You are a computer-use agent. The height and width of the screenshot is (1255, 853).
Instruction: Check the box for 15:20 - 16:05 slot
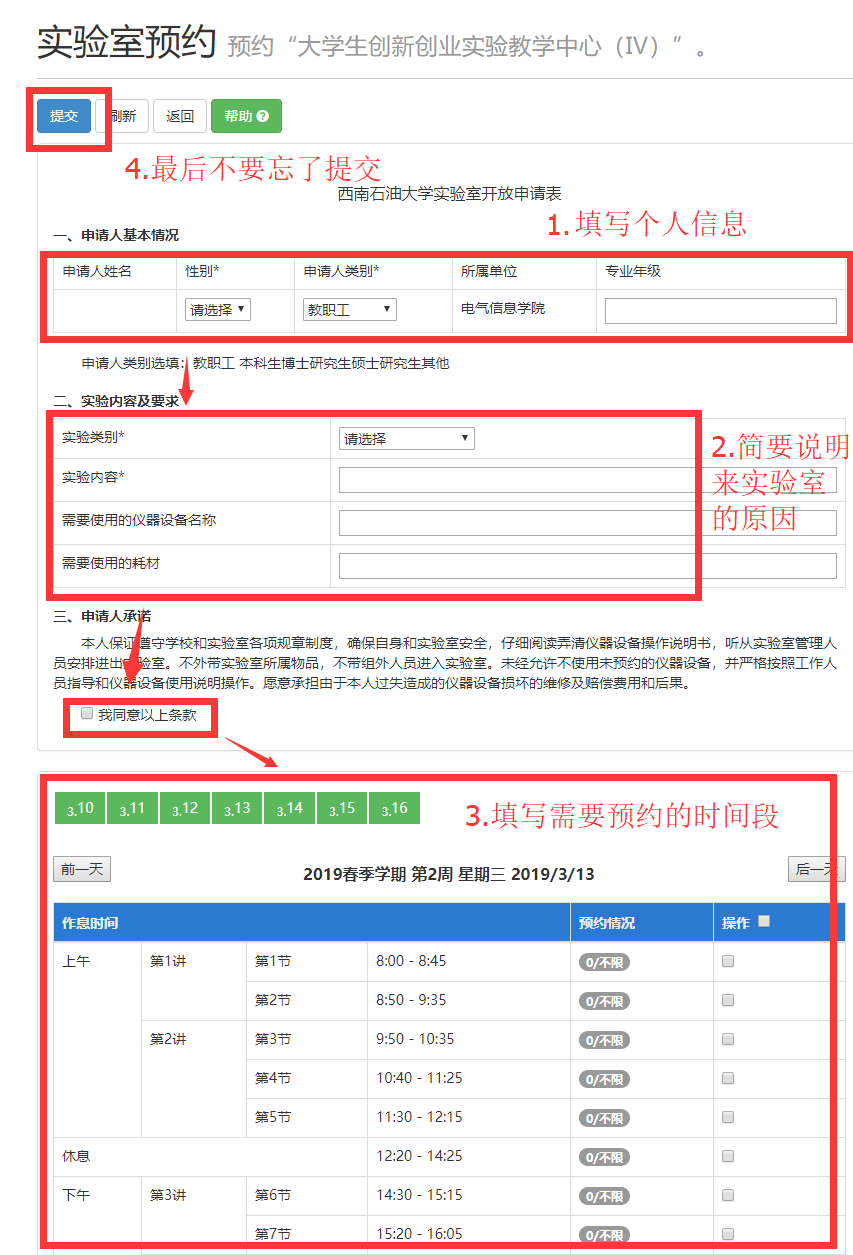pyautogui.click(x=728, y=1234)
